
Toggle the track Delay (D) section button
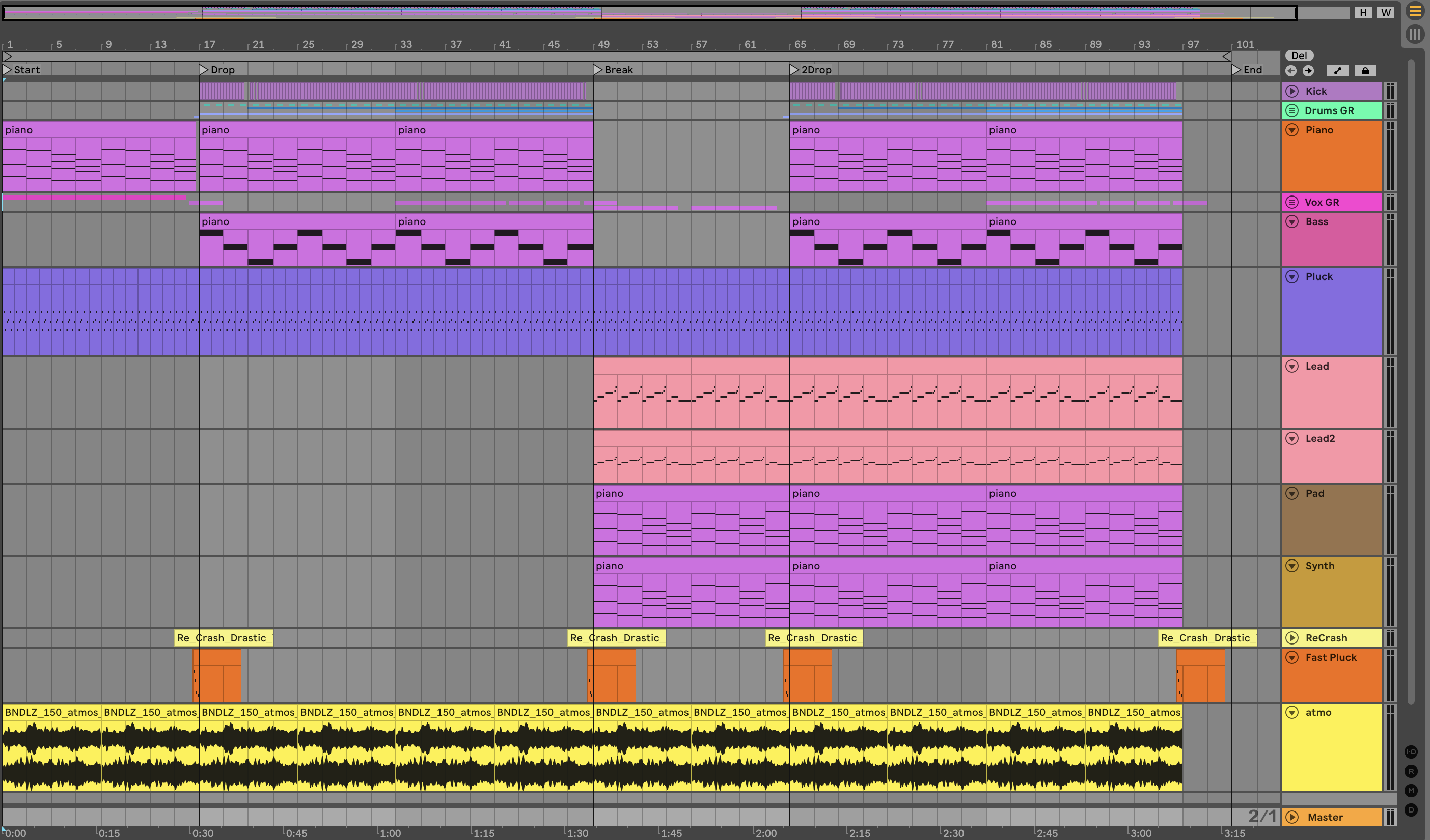click(x=1411, y=810)
